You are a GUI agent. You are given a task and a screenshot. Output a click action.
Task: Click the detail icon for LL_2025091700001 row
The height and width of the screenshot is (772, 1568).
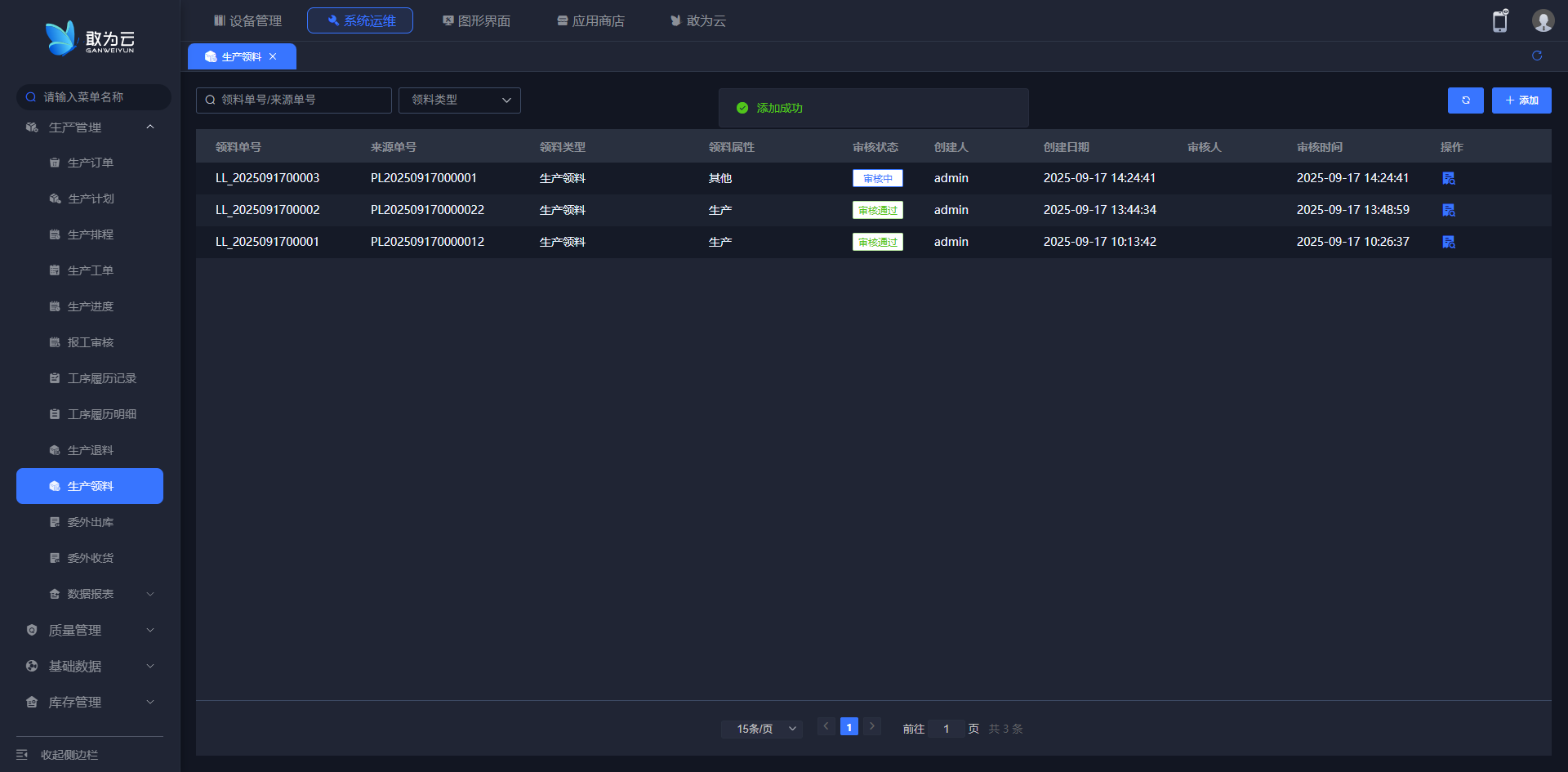tap(1448, 242)
